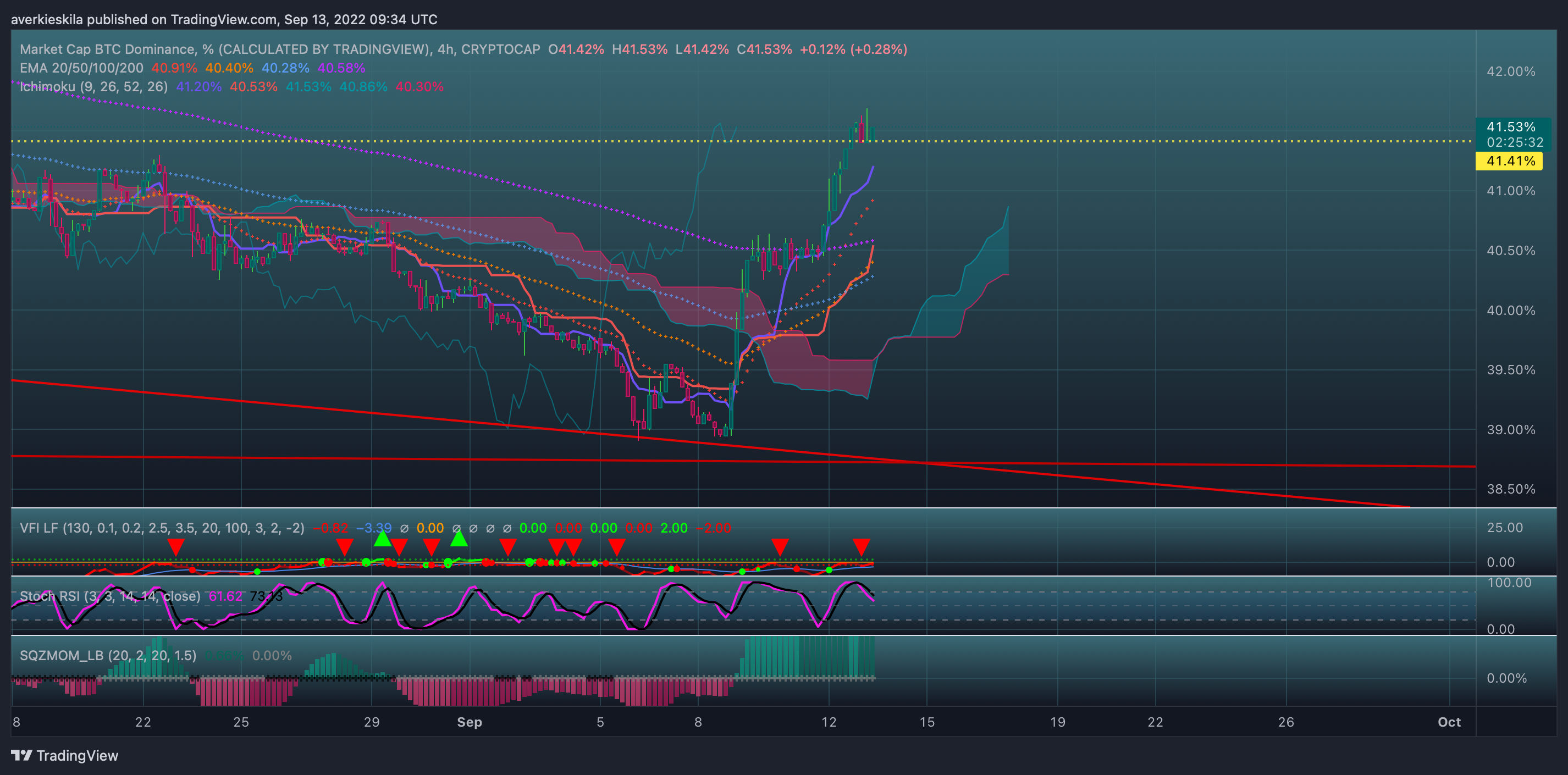The height and width of the screenshot is (775, 1568).
Task: Click the 40.00% price axis label
Action: click(x=1511, y=310)
